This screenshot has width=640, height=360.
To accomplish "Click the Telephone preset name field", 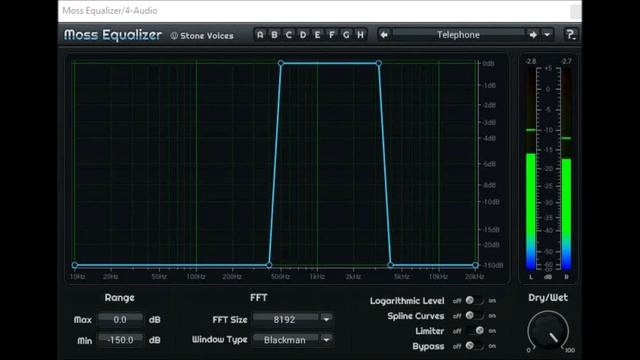I will (x=458, y=35).
